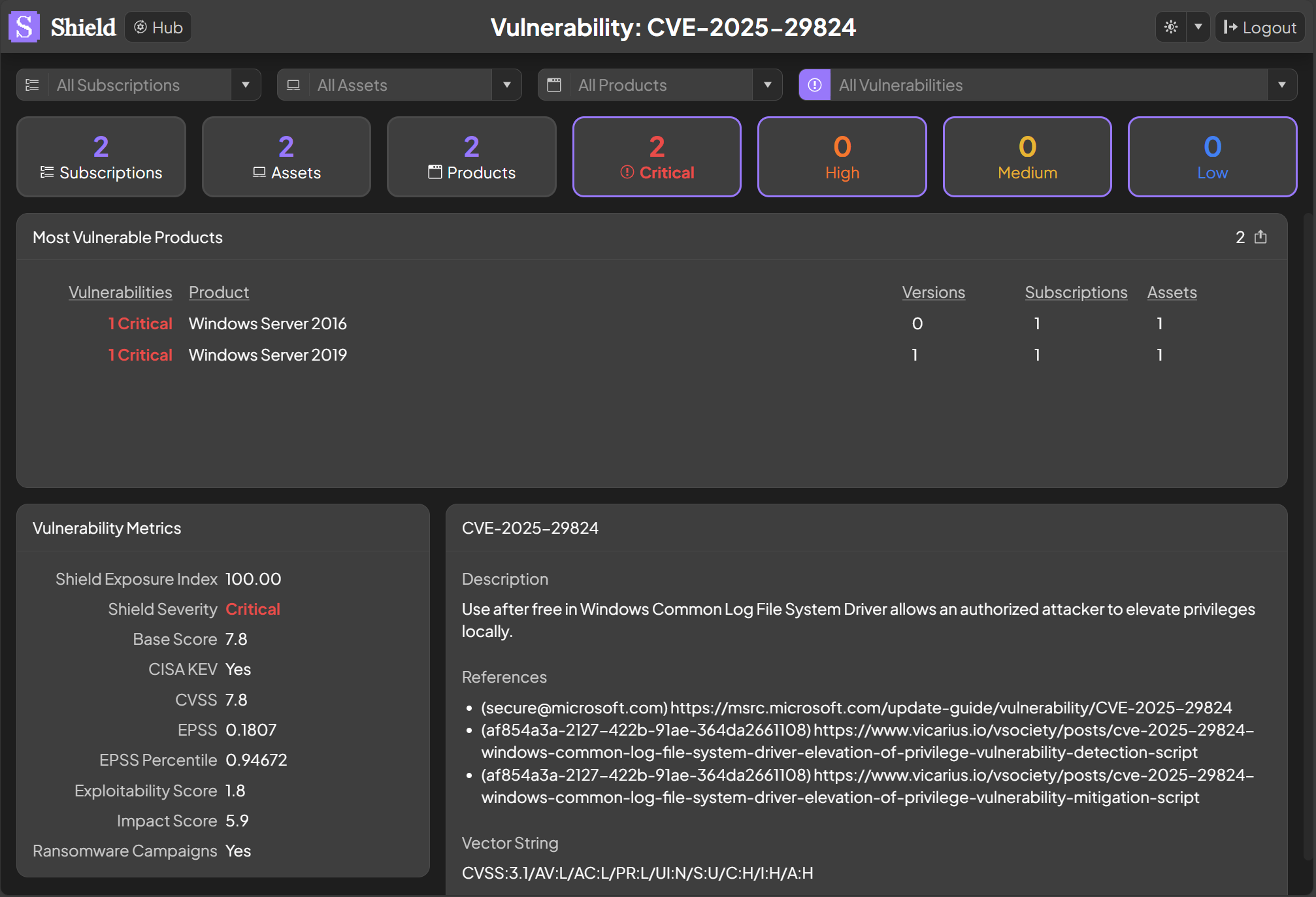Select the 2 Products summary card
1316x897 pixels.
point(472,157)
